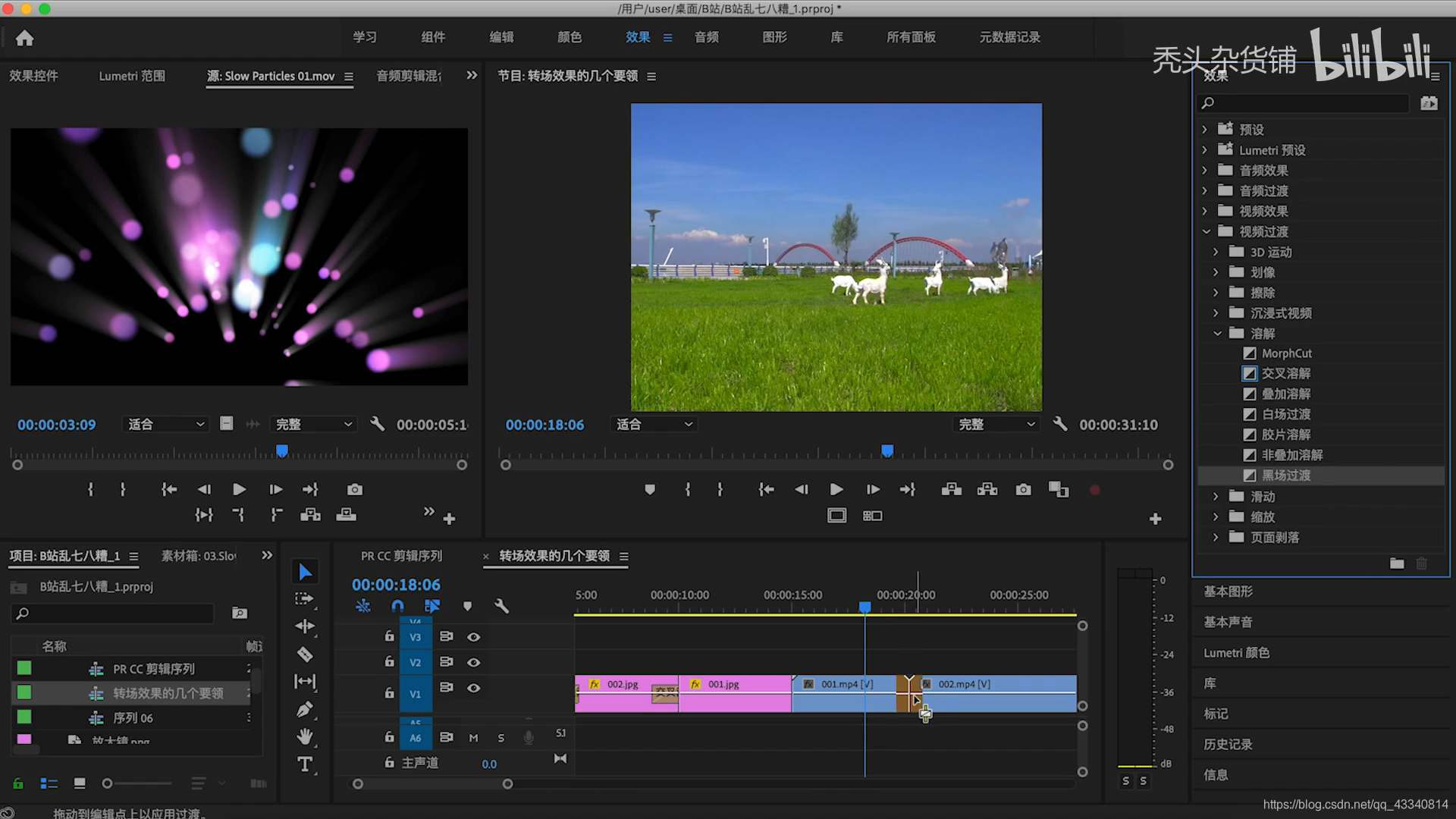Hide track V1 with eye icon
Screen dimensions: 1456x819
pos(473,688)
